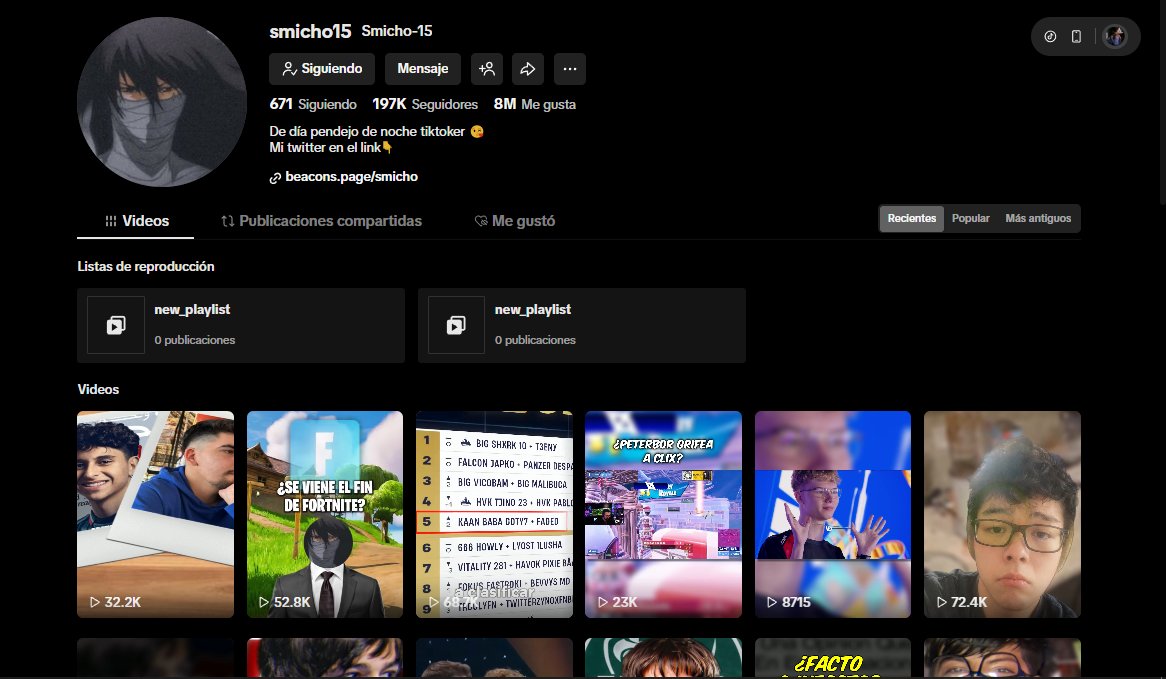Click the Siguiendo follow-status button
The width and height of the screenshot is (1166, 679).
322,68
